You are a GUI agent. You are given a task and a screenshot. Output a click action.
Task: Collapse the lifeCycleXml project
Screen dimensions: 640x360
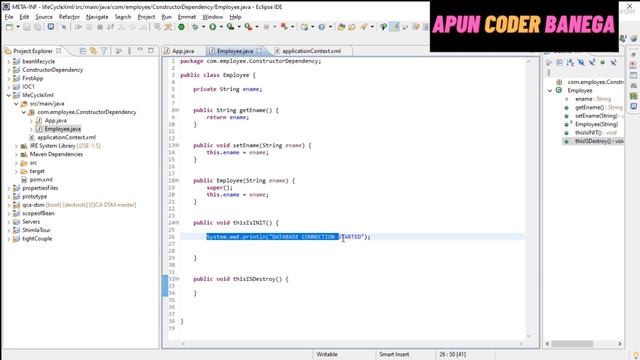point(9,95)
